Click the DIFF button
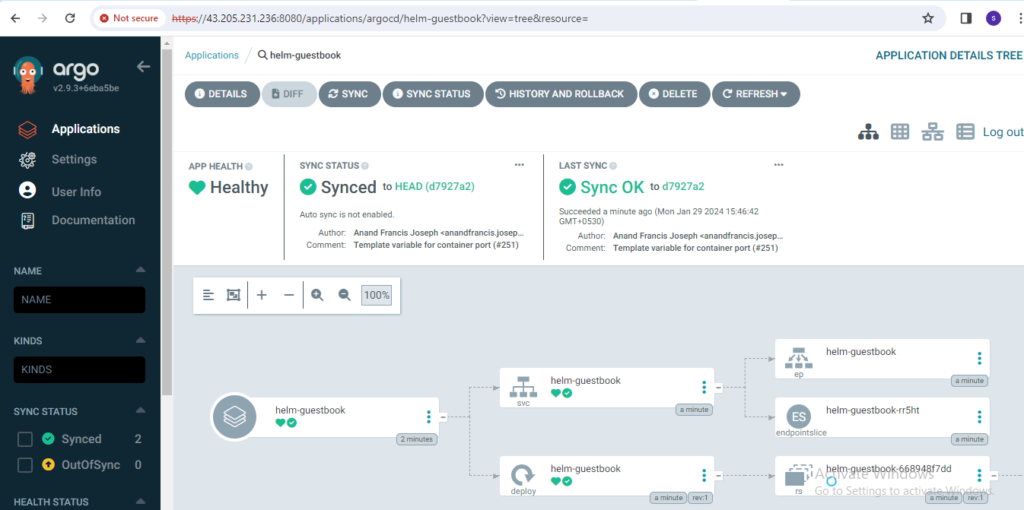 [x=289, y=94]
